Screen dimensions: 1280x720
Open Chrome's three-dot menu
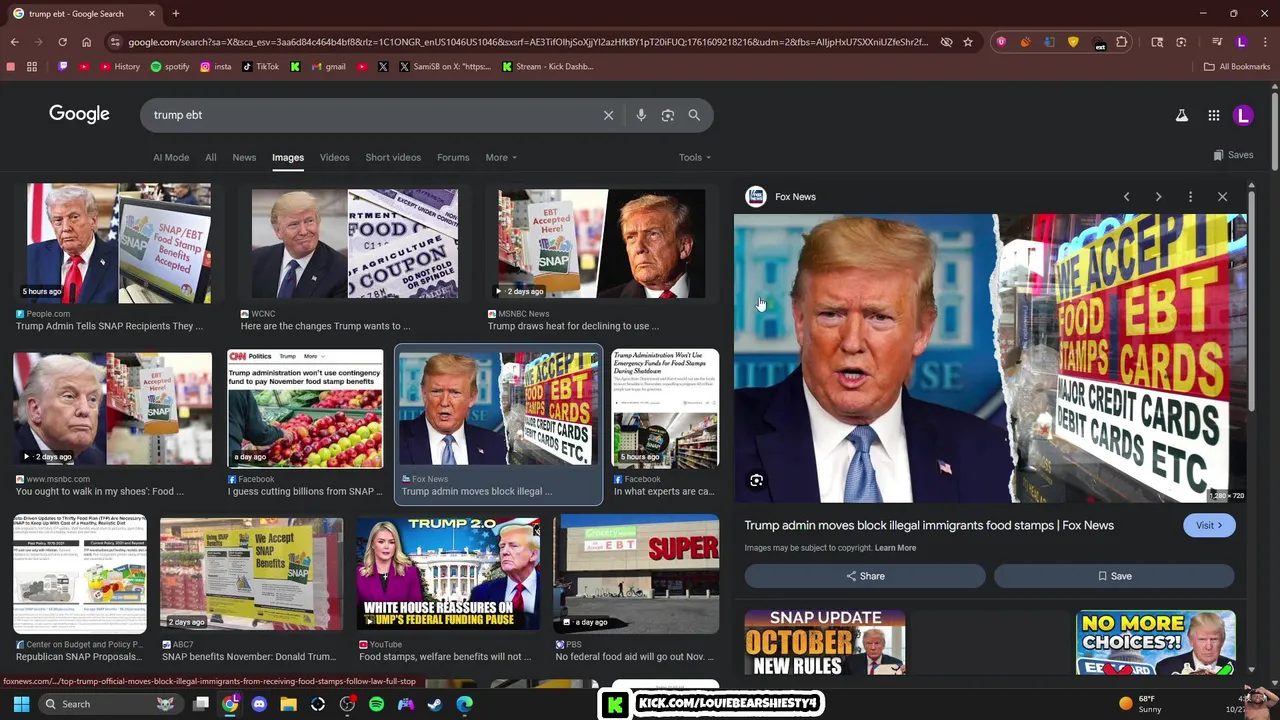1265,42
